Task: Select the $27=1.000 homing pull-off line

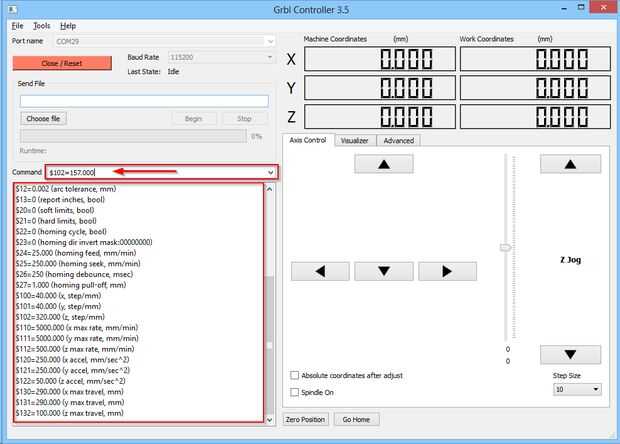Action: 71,285
